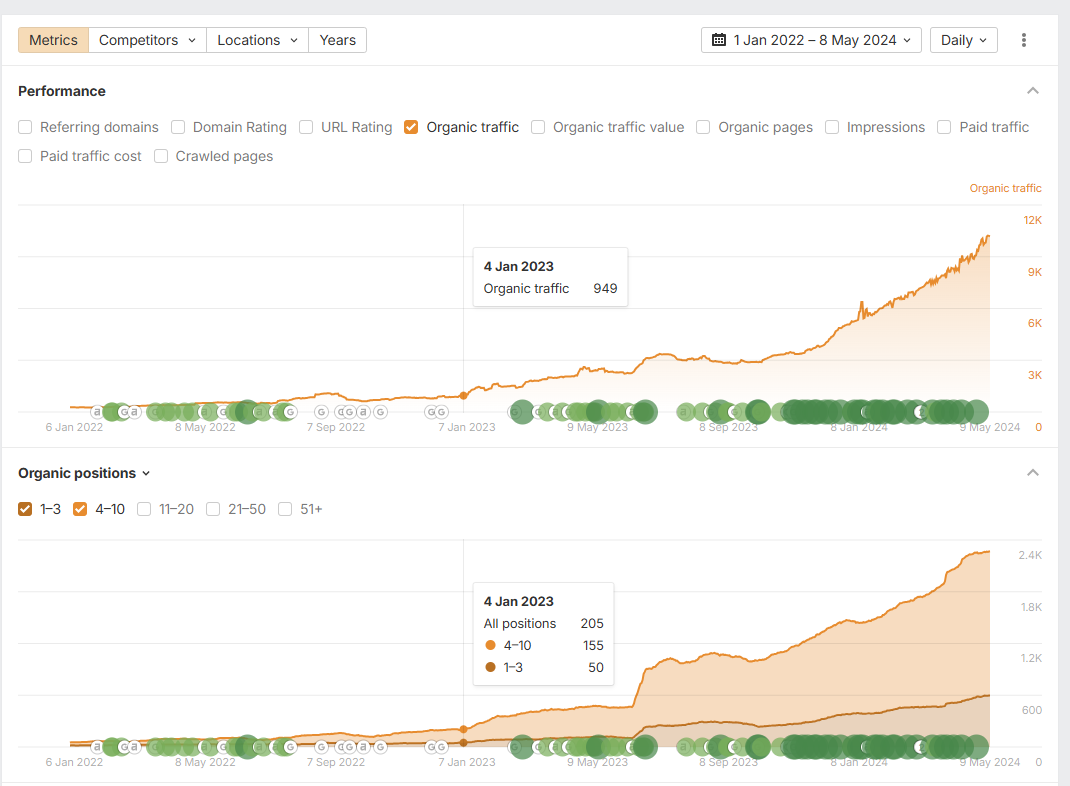
Task: Open the Daily interval dropdown
Action: pos(964,40)
